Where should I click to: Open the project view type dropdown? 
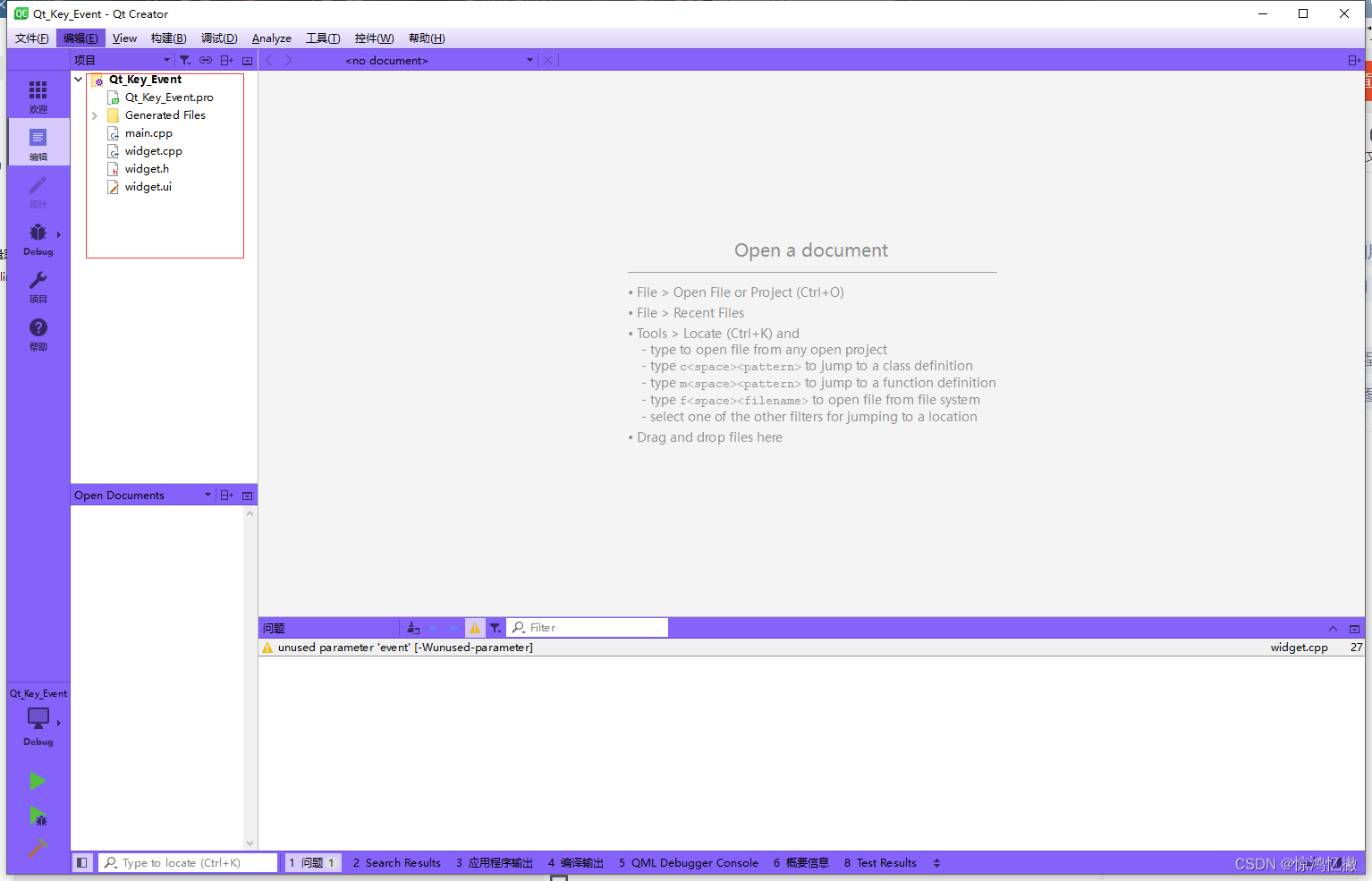(x=123, y=60)
